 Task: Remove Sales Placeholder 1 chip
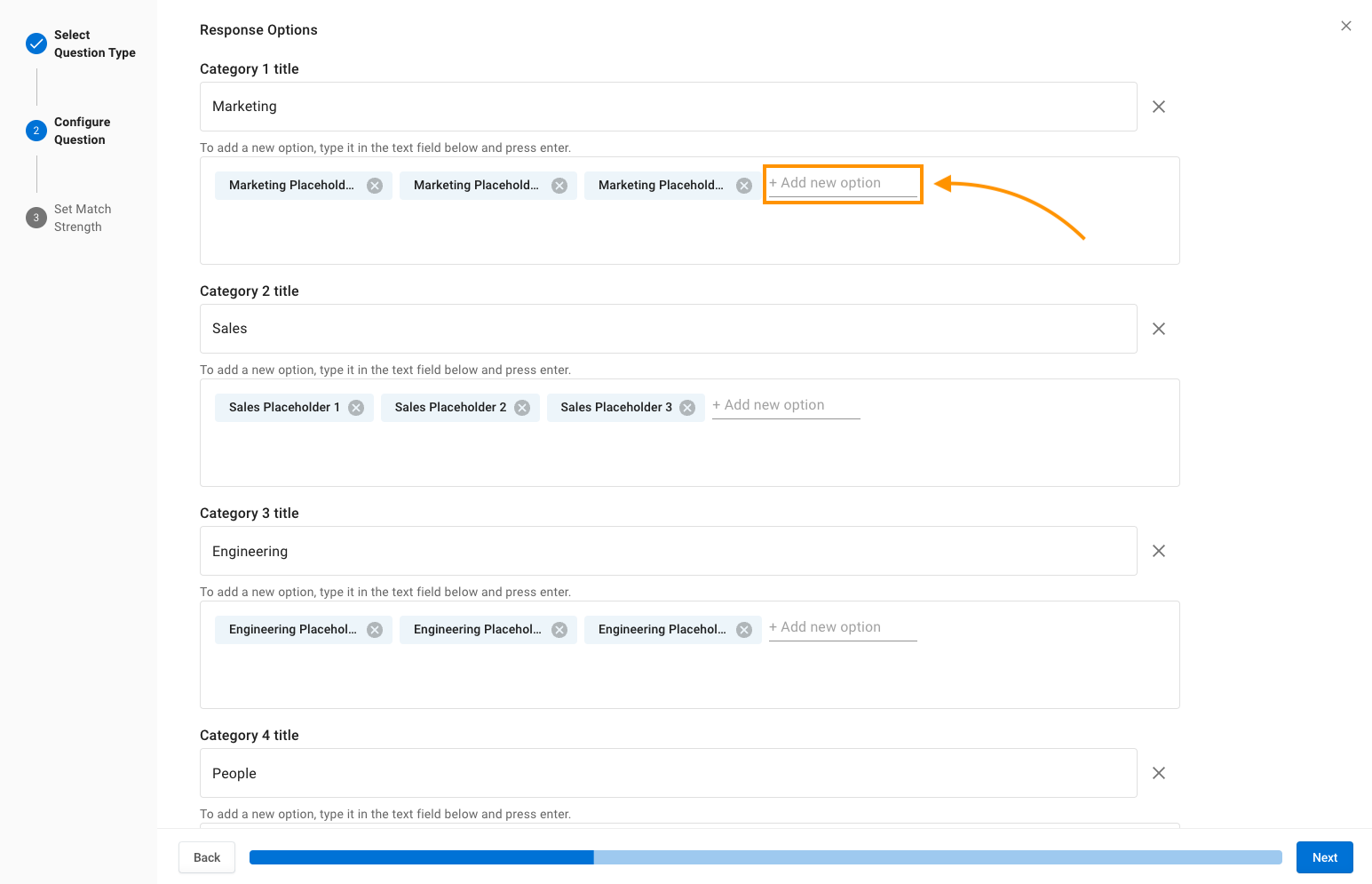pyautogui.click(x=356, y=408)
